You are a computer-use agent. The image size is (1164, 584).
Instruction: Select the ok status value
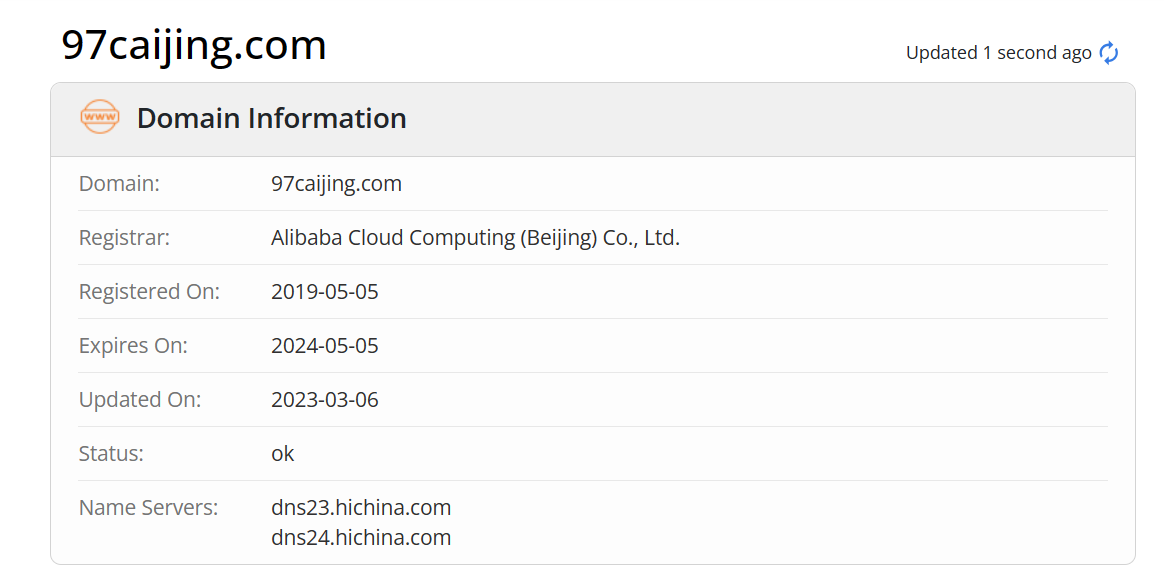(283, 453)
